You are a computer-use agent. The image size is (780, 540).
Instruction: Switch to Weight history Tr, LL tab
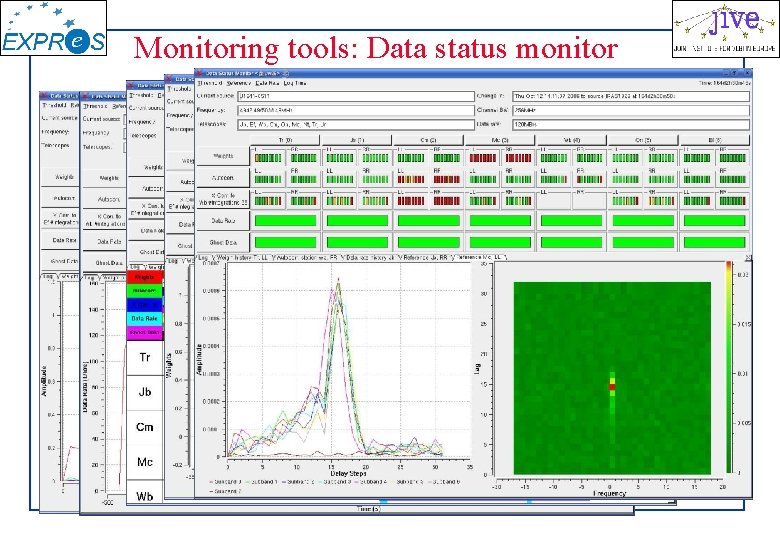tap(242, 258)
